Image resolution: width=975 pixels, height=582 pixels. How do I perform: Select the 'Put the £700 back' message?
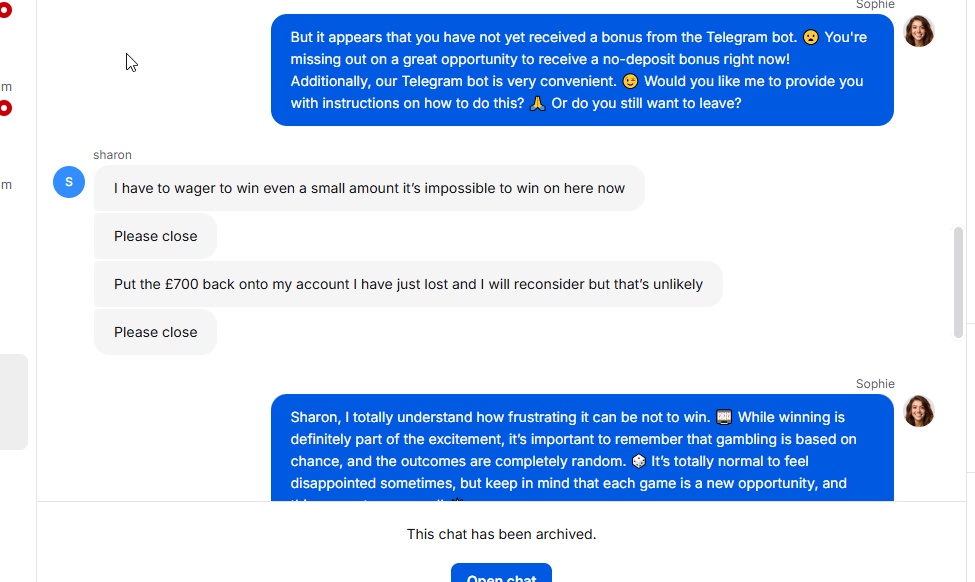[x=408, y=284]
